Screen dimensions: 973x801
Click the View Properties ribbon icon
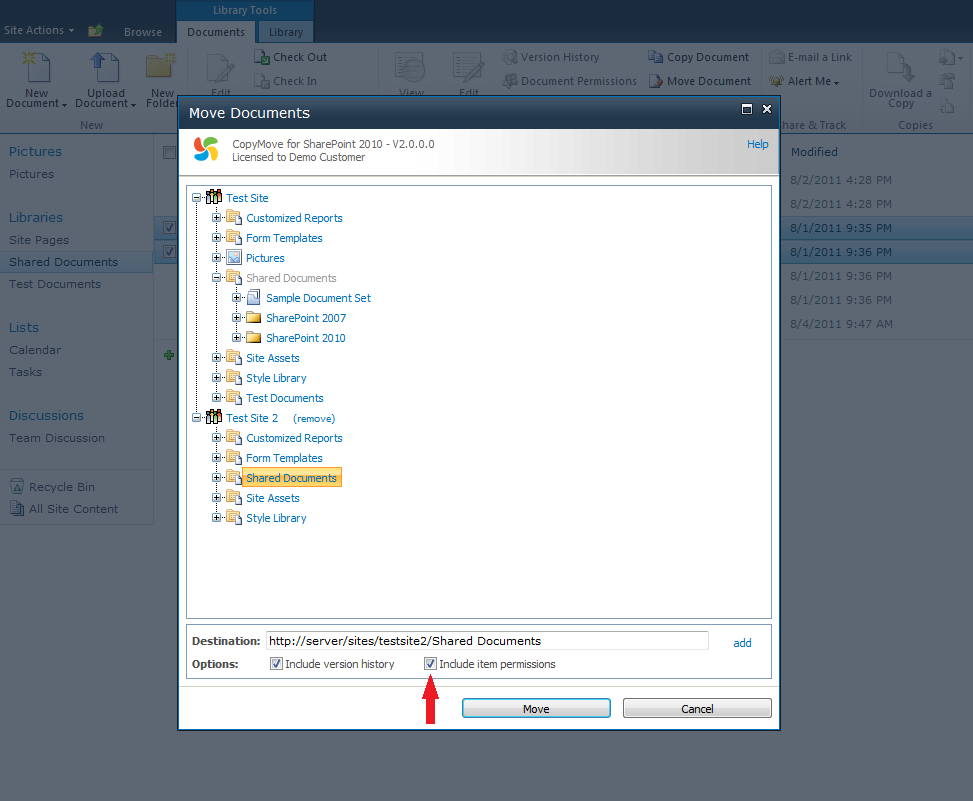[x=410, y=67]
